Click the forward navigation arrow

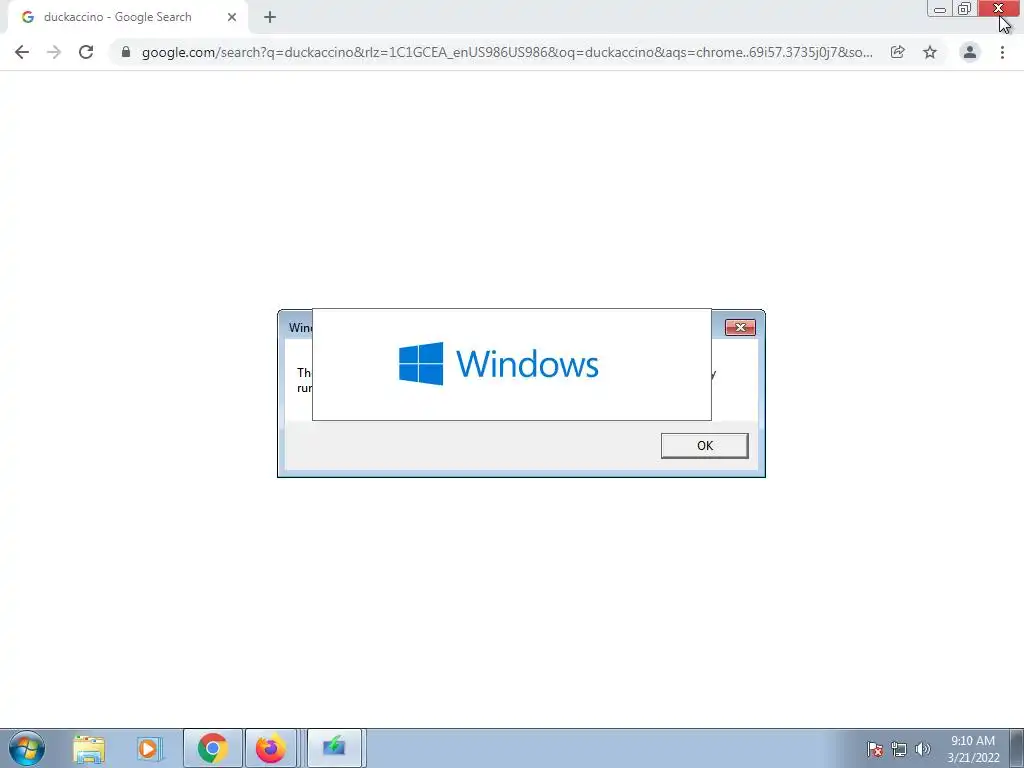pyautogui.click(x=54, y=52)
